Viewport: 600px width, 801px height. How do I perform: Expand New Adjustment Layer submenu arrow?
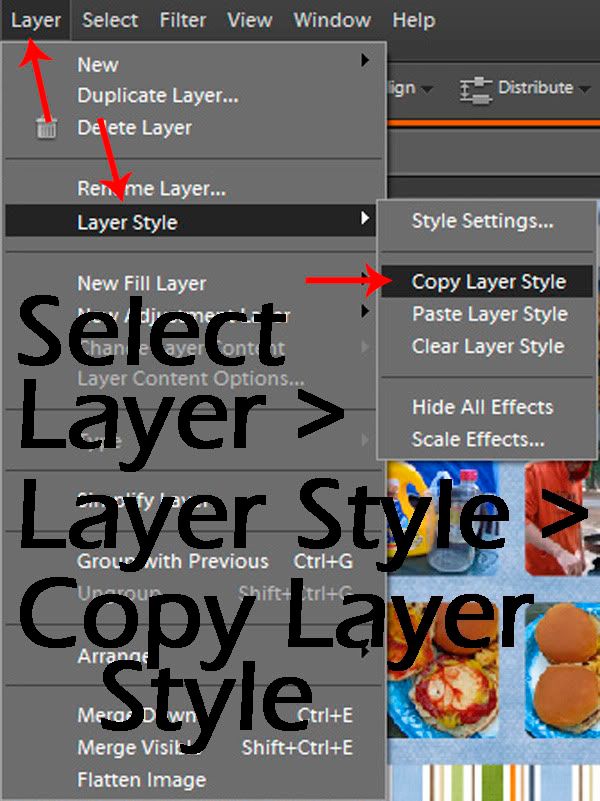click(x=365, y=311)
